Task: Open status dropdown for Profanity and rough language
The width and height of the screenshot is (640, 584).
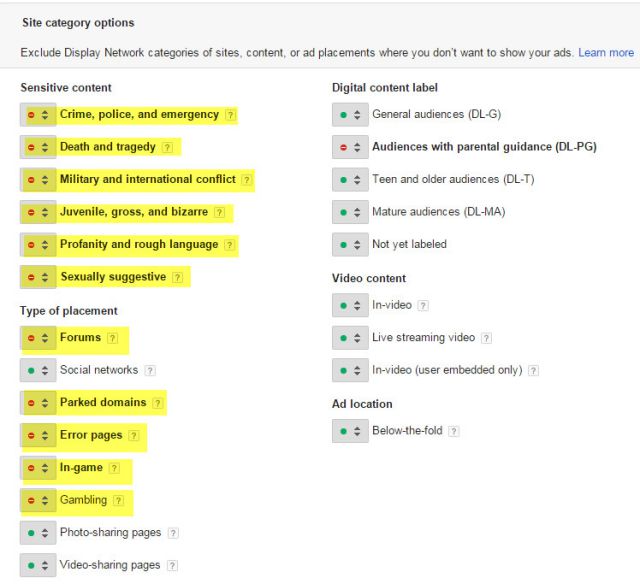Action: (38, 245)
